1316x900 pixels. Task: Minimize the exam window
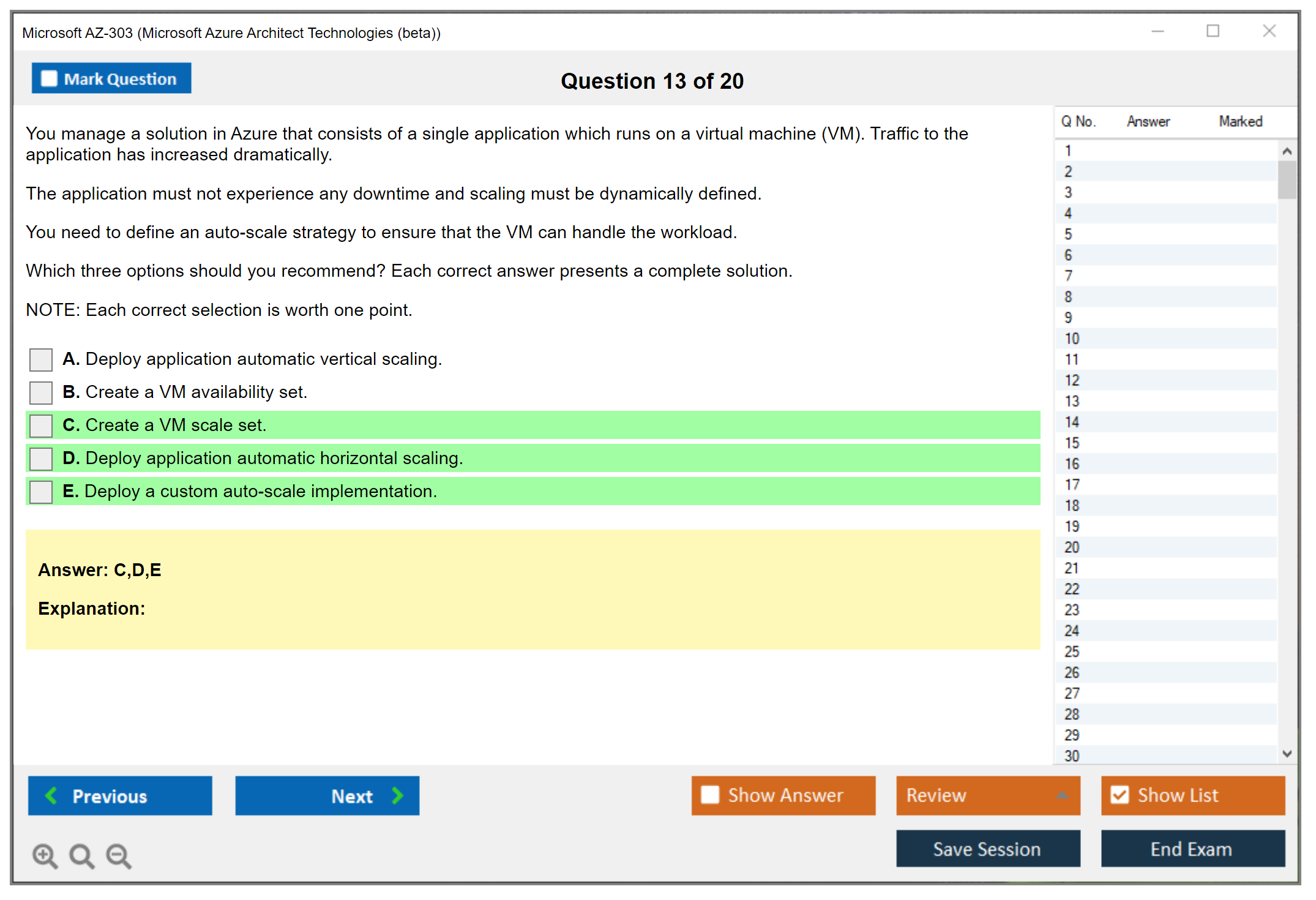[1157, 31]
